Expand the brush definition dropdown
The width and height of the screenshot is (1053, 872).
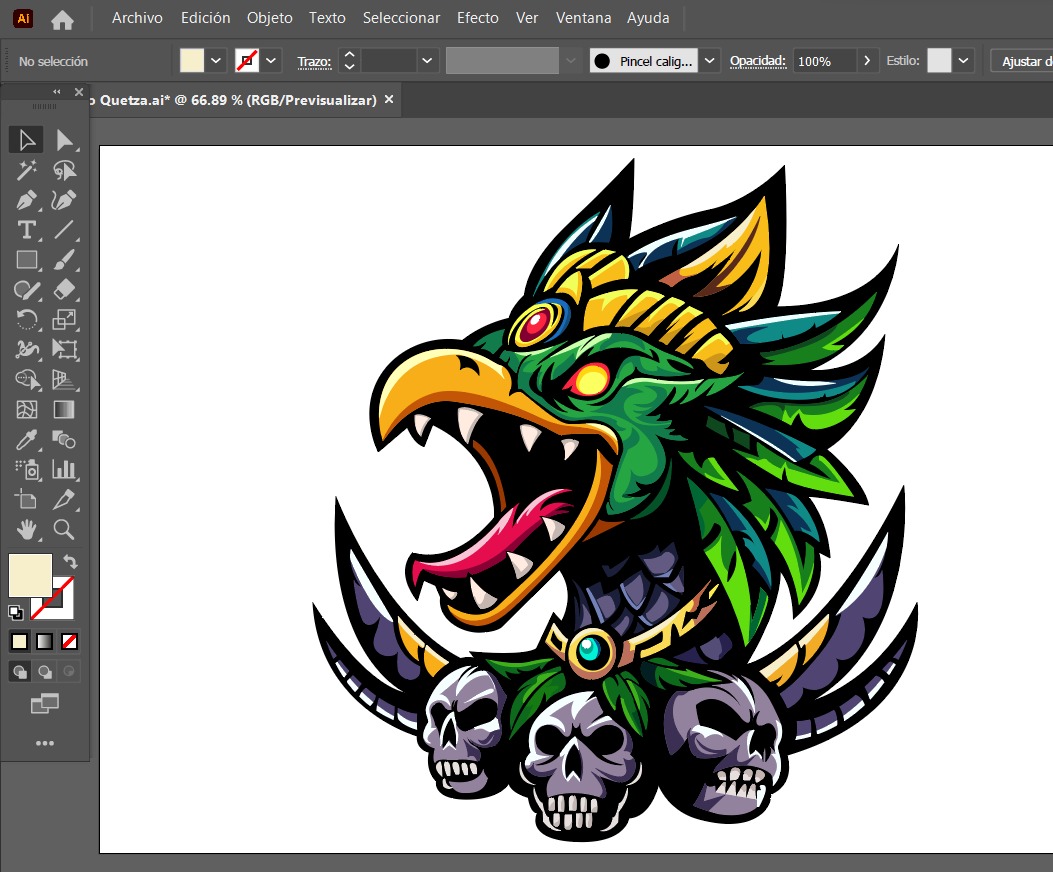(709, 61)
